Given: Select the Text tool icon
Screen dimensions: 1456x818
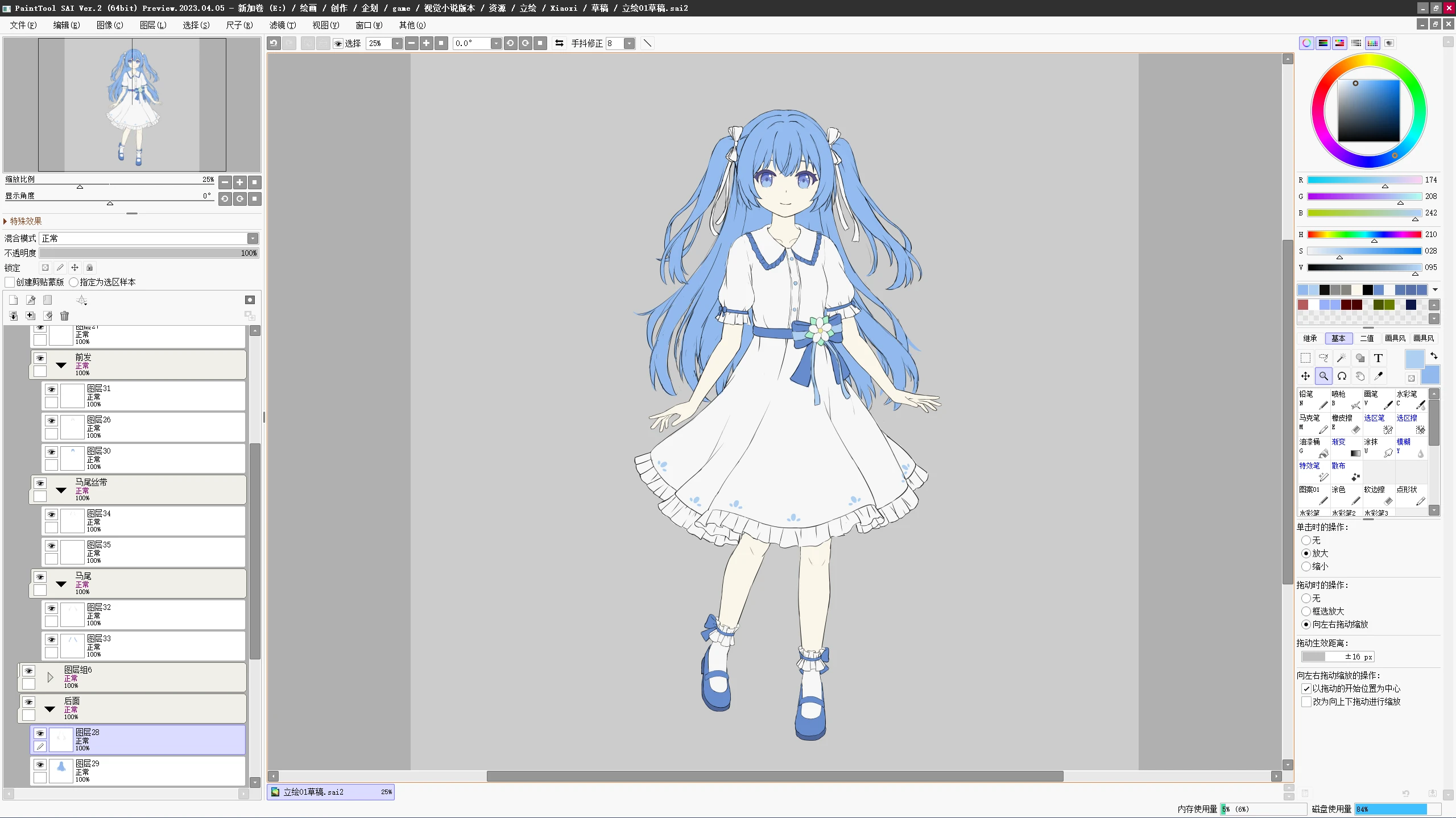Looking at the screenshot, I should point(1378,358).
